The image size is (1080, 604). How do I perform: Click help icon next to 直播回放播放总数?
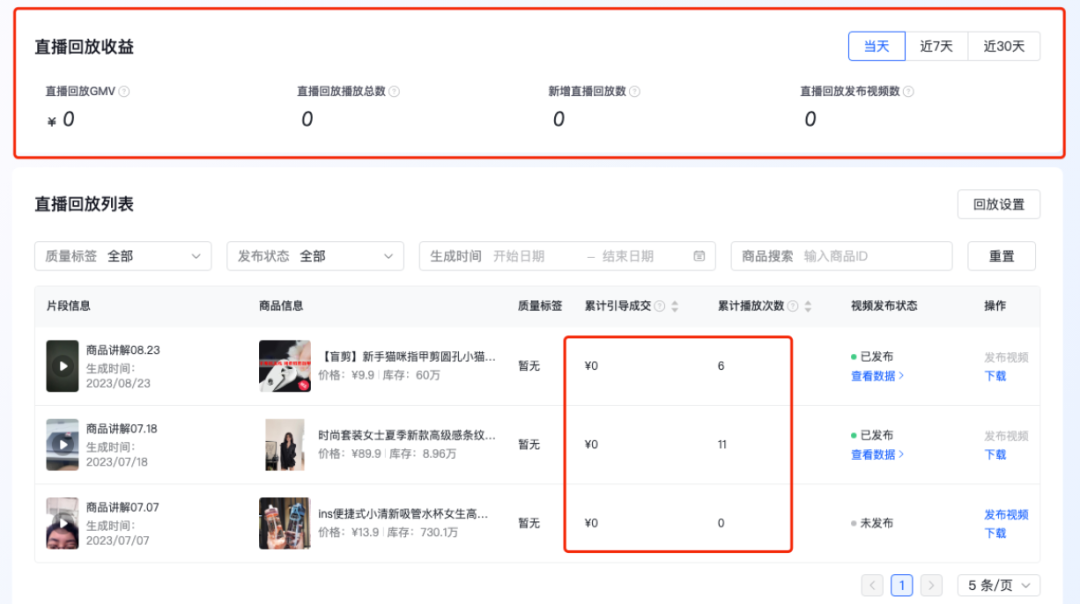pyautogui.click(x=394, y=91)
